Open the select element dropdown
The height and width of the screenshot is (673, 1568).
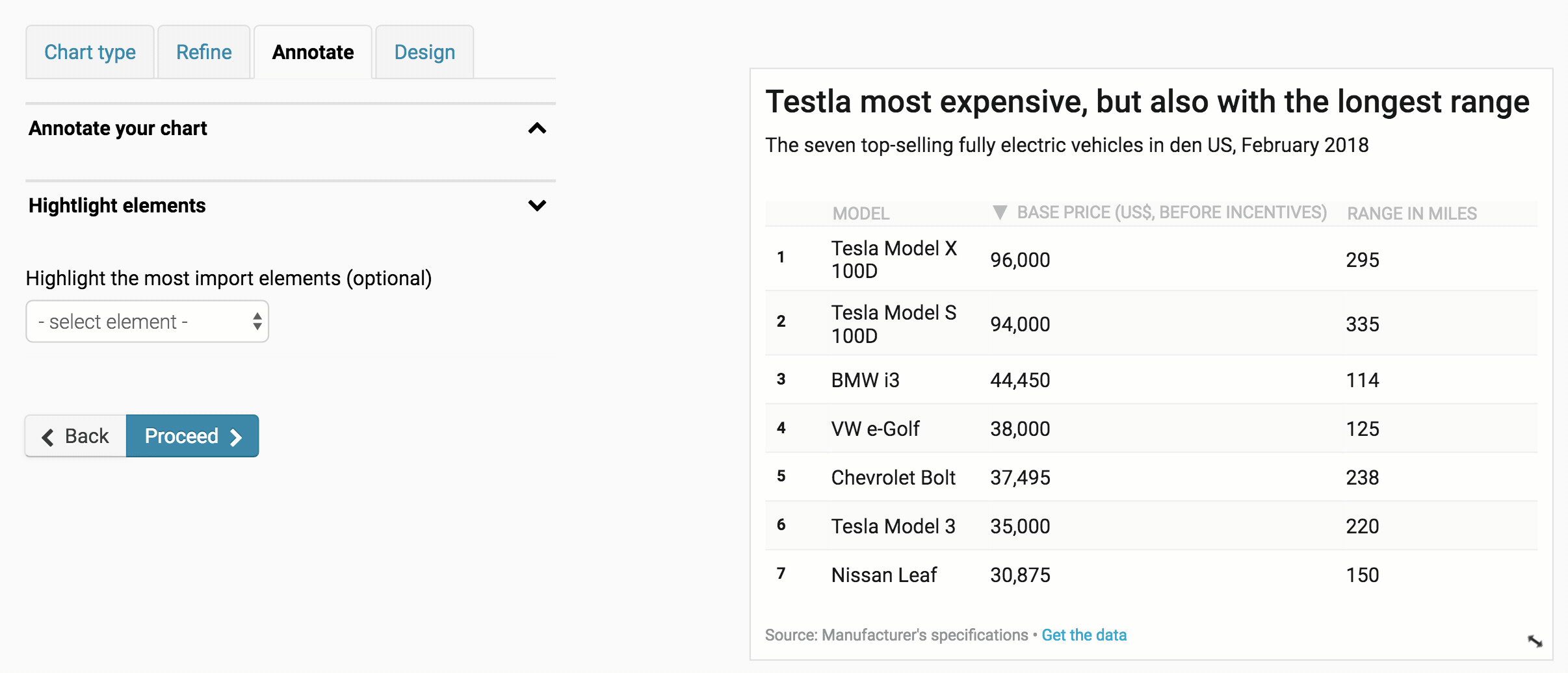147,322
